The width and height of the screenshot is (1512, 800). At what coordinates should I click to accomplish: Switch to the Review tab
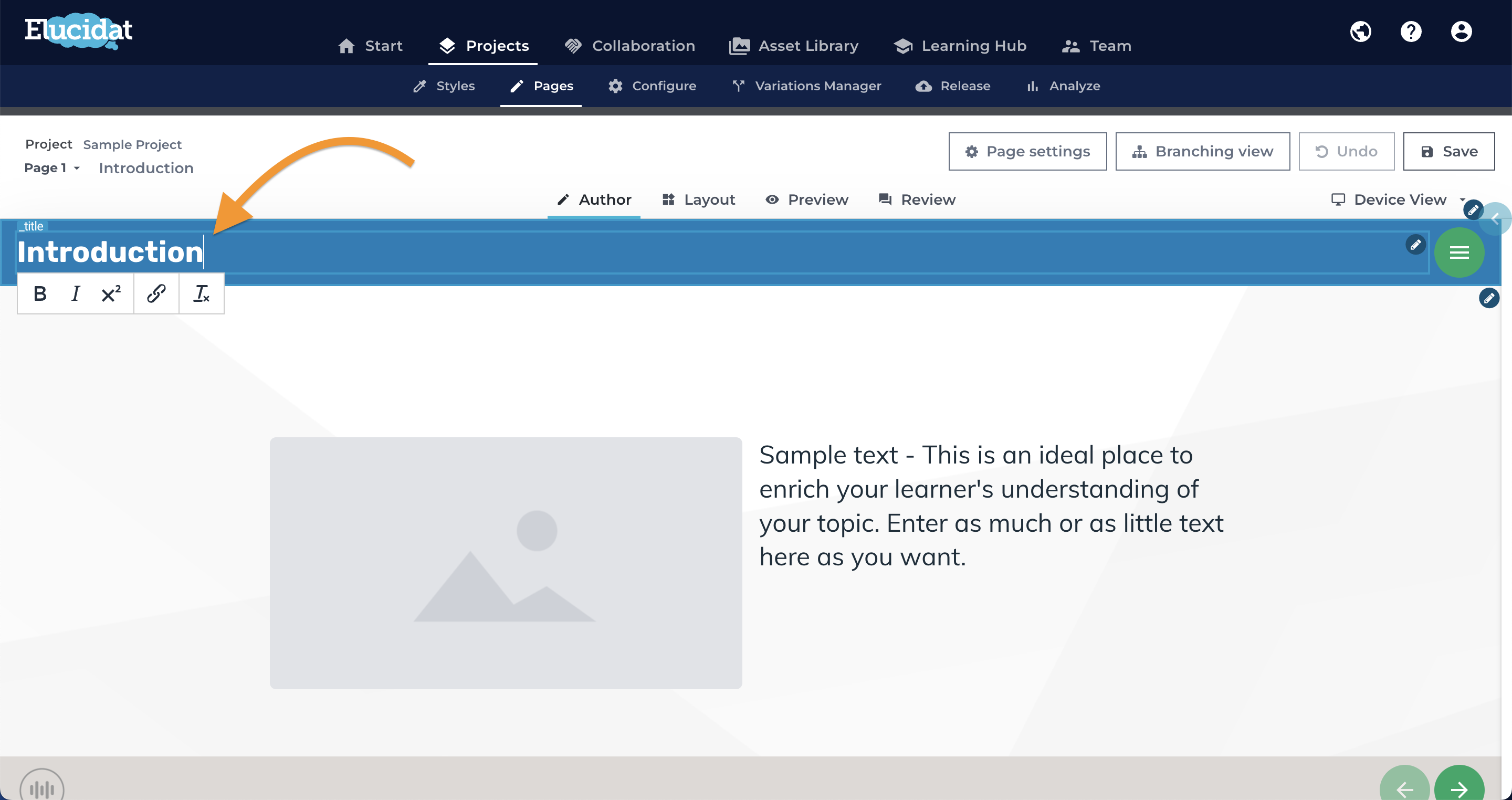coord(916,199)
